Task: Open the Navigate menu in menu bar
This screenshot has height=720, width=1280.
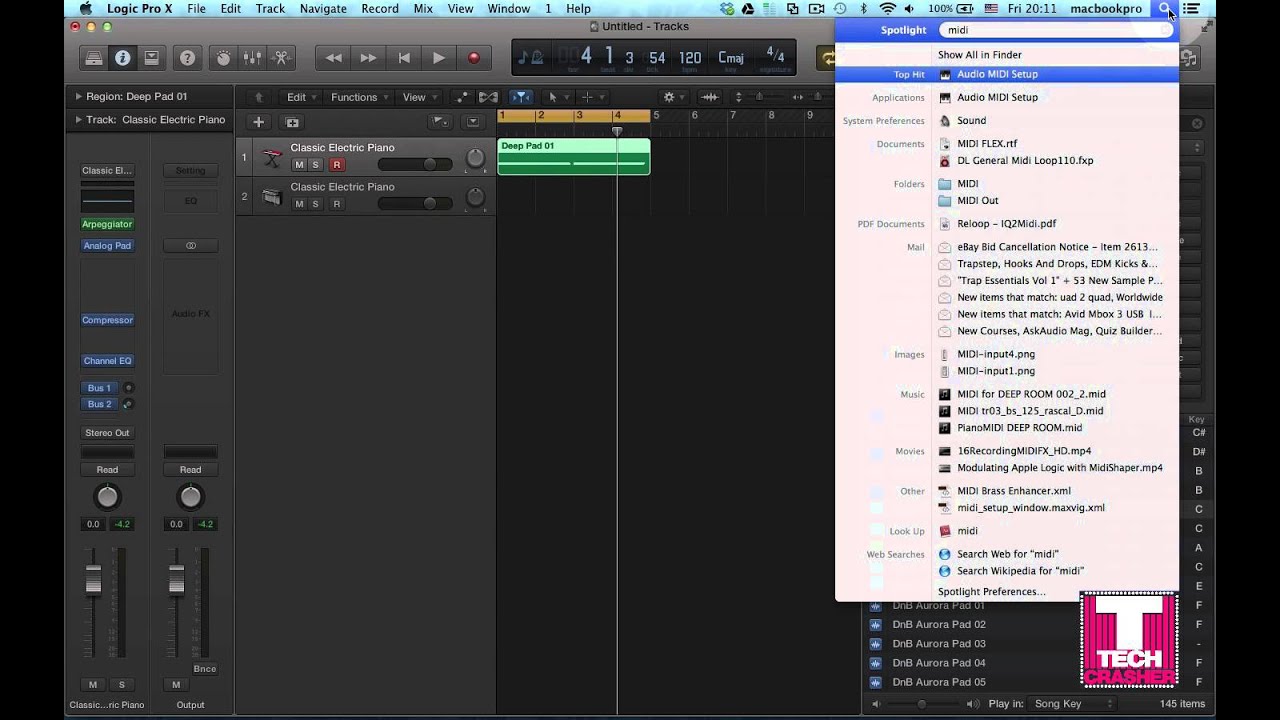Action: [323, 8]
